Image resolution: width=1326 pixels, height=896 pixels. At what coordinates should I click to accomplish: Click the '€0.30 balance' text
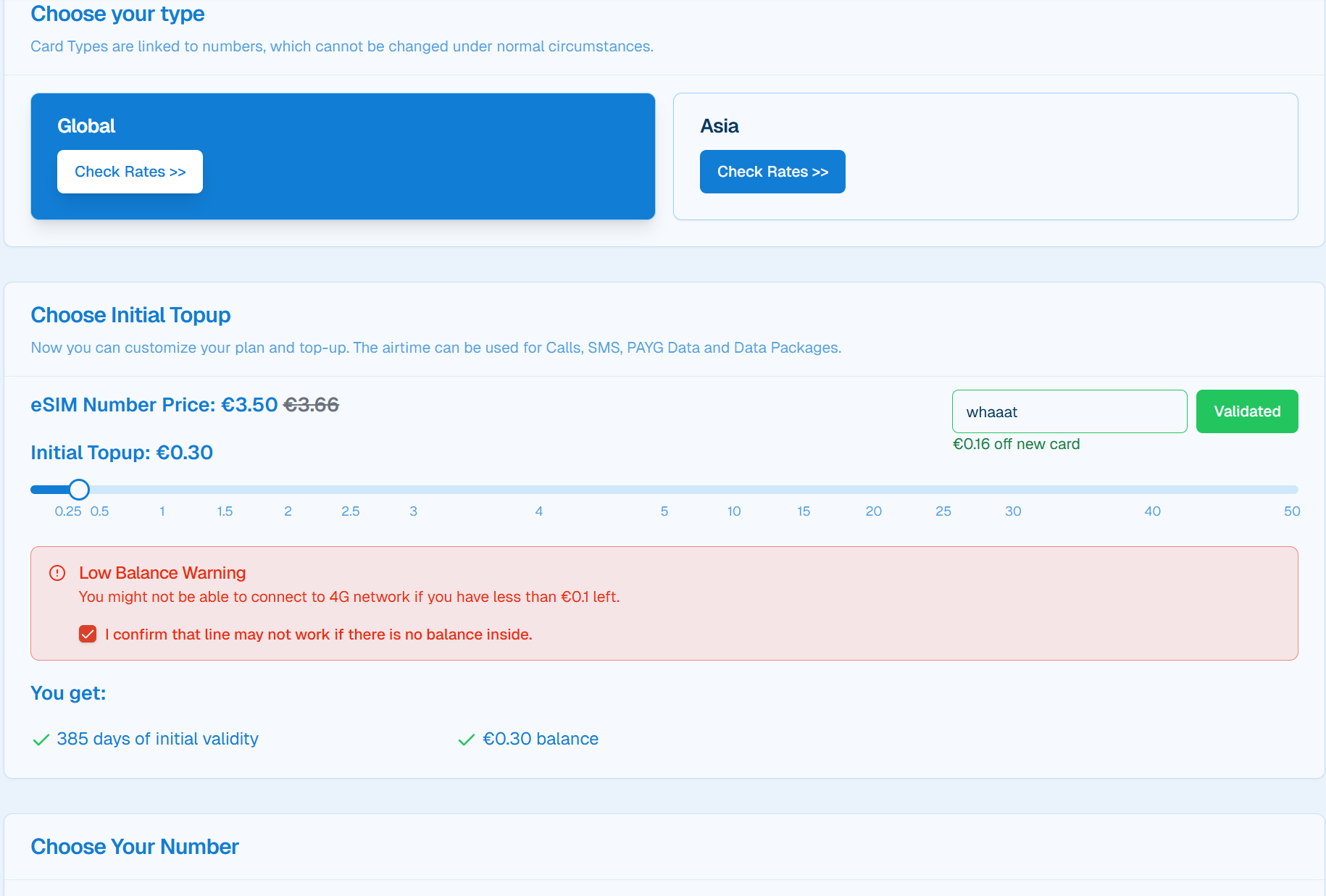[541, 739]
